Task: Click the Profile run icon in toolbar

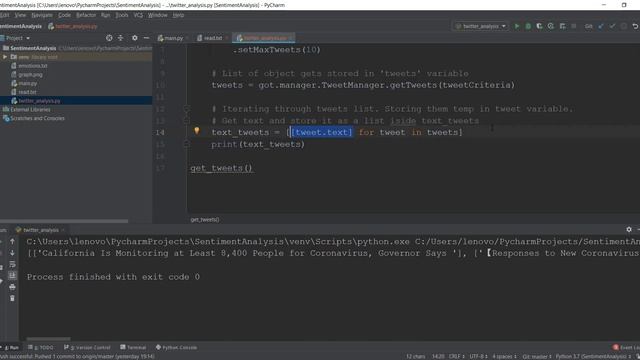Action: pyautogui.click(x=551, y=26)
